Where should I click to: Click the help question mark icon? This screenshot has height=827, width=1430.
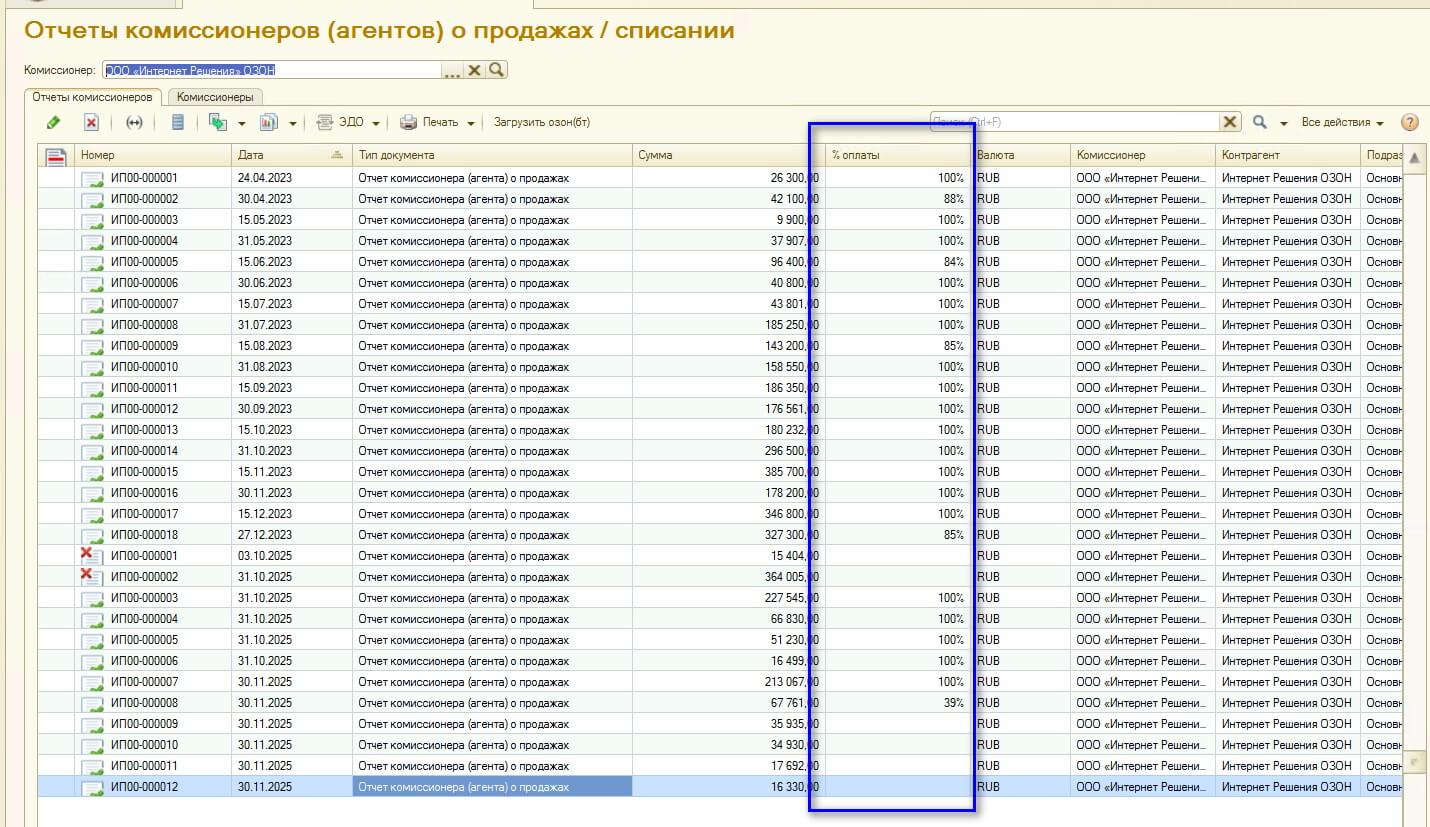click(1409, 122)
